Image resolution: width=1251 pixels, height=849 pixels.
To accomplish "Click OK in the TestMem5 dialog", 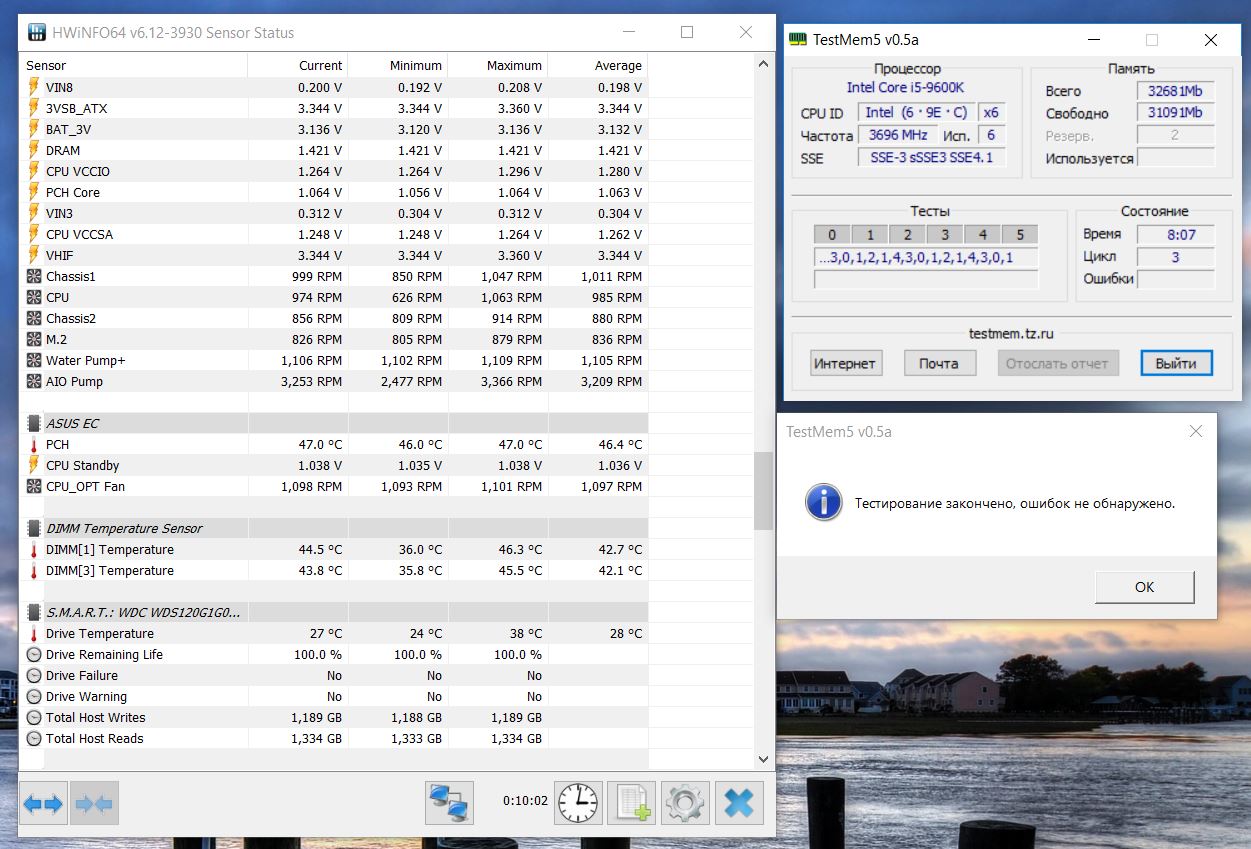I will (1144, 587).
